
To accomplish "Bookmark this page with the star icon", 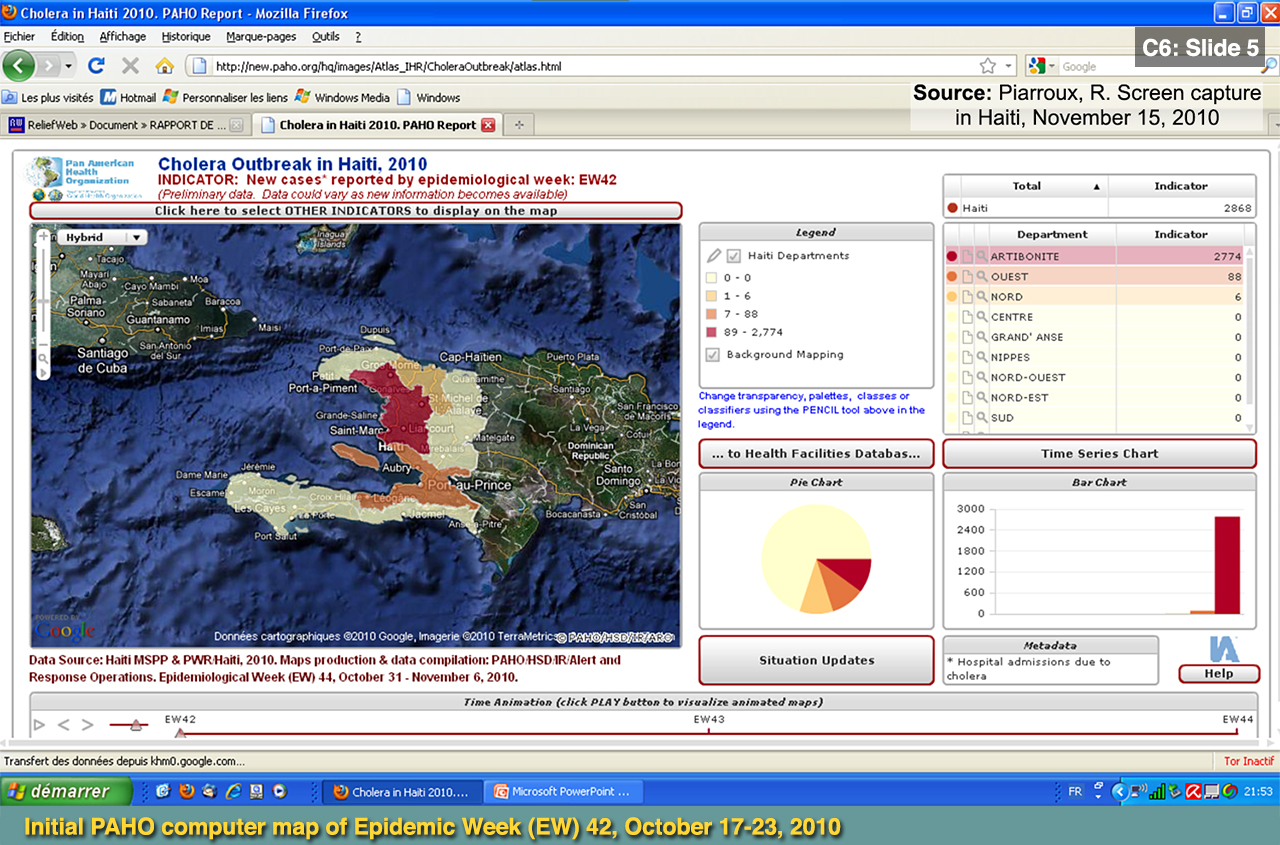I will (988, 66).
